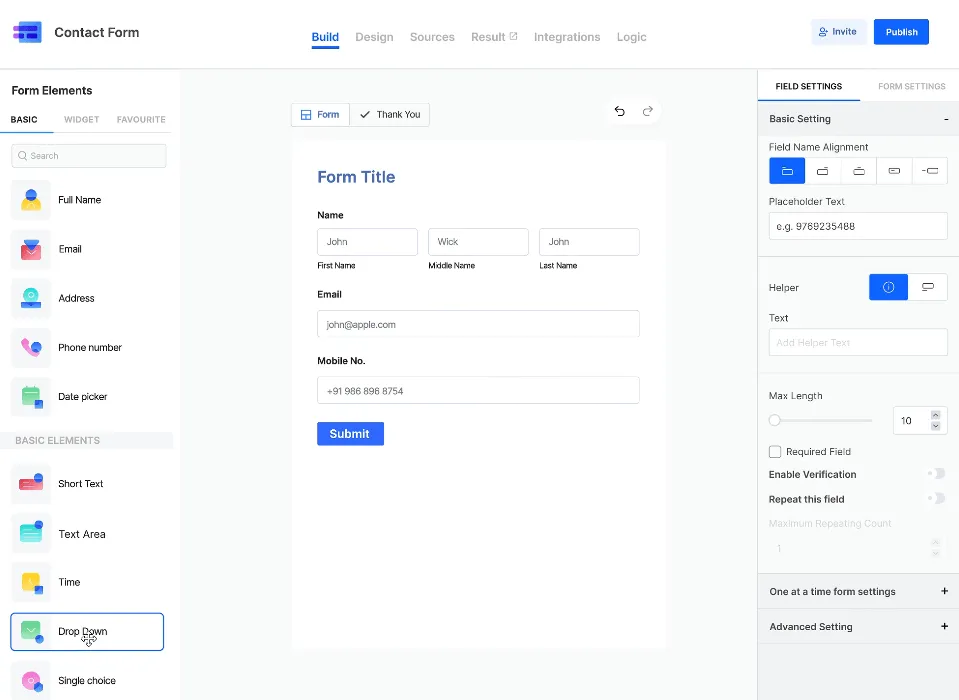Click the redo arrow icon
Screen dimensions: 959x700
pyautogui.click(x=648, y=111)
